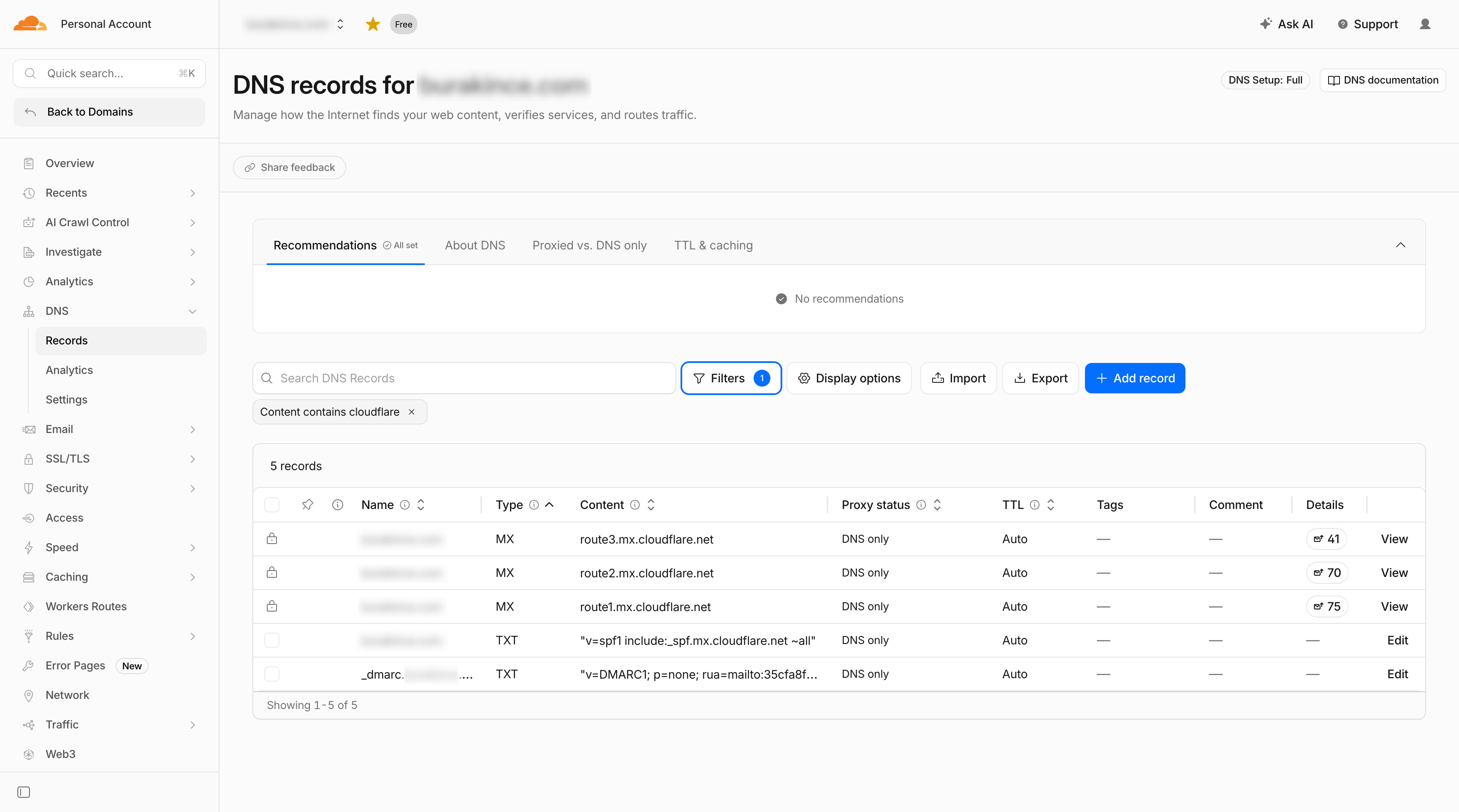Image resolution: width=1459 pixels, height=812 pixels.
Task: Sort records by Name column
Action: click(421, 504)
